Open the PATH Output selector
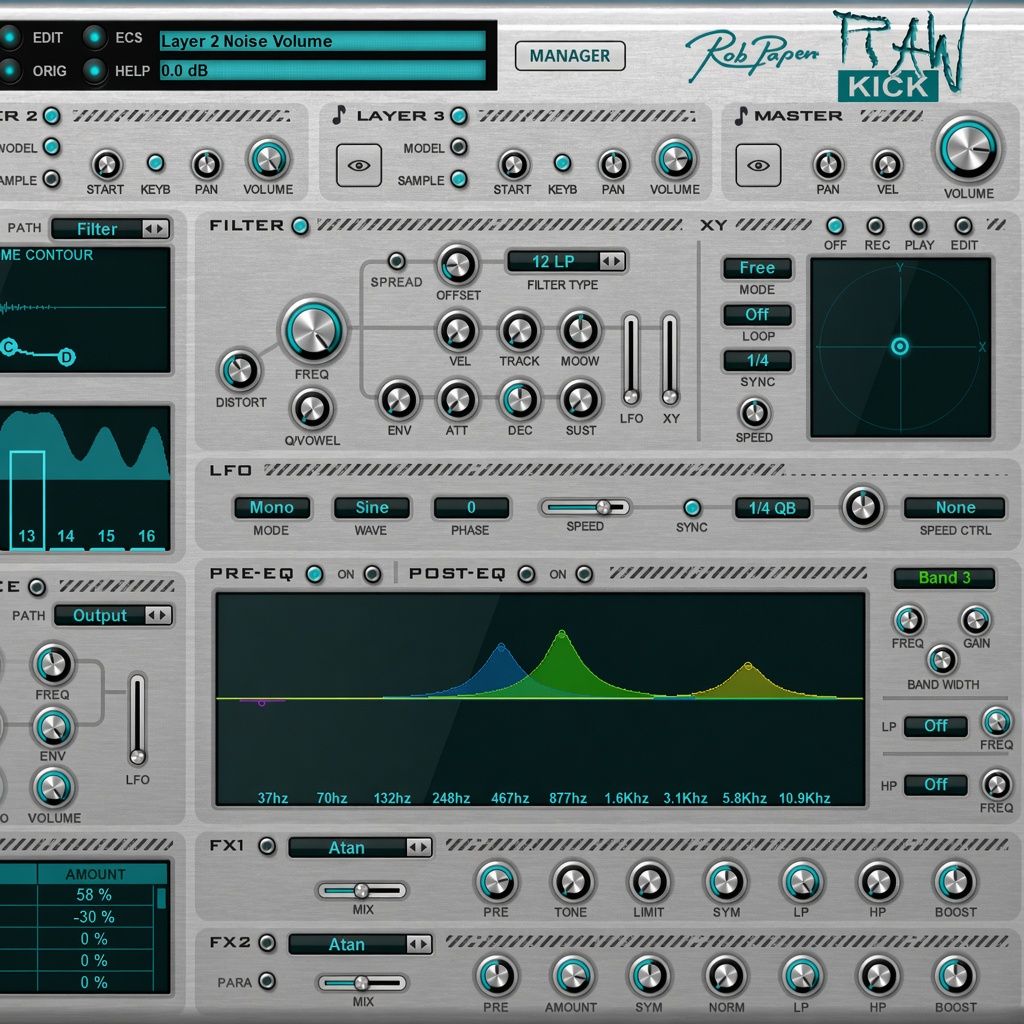Image resolution: width=1024 pixels, height=1024 pixels. (x=114, y=615)
